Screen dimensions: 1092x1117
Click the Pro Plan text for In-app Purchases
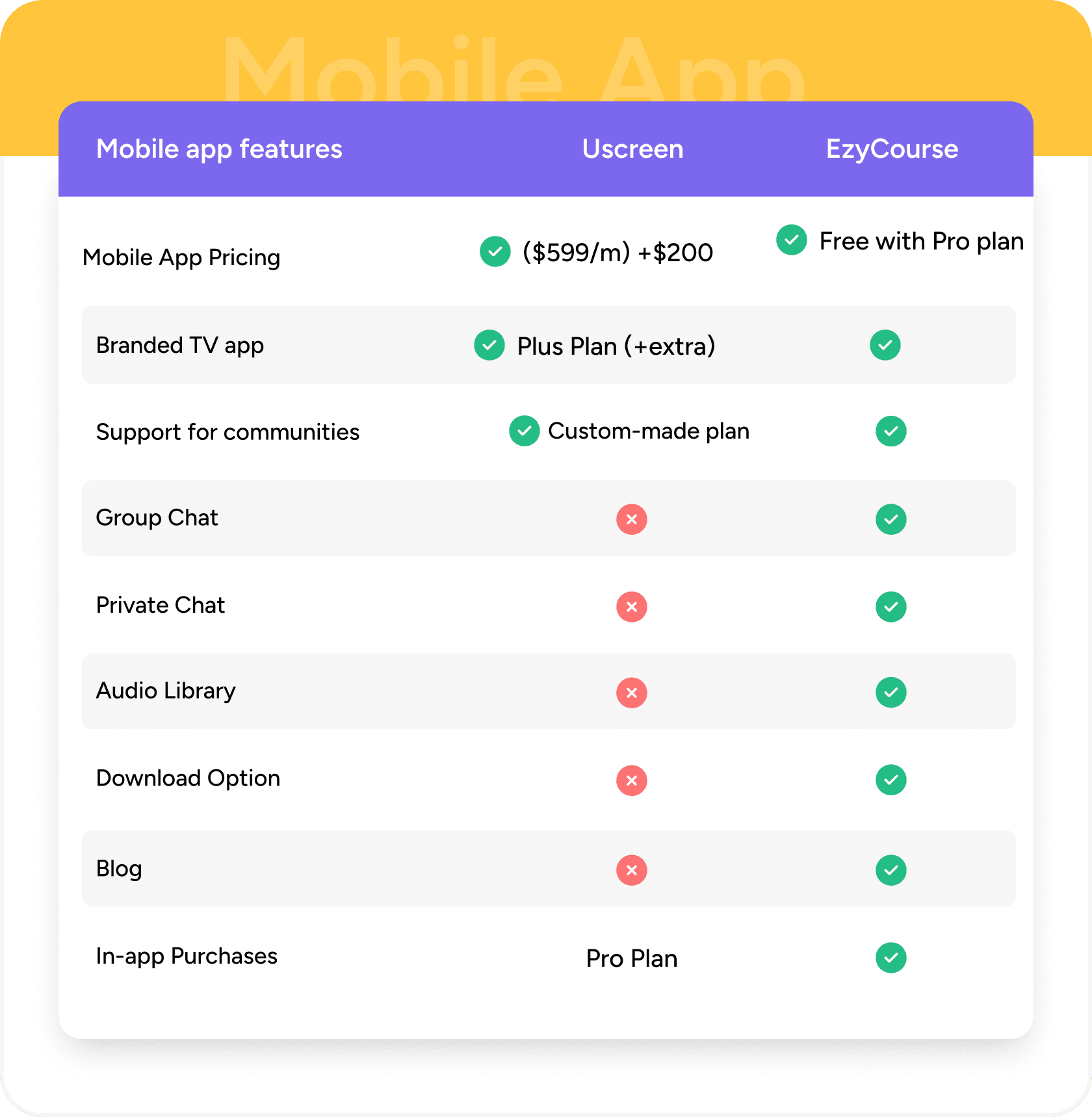tap(632, 958)
